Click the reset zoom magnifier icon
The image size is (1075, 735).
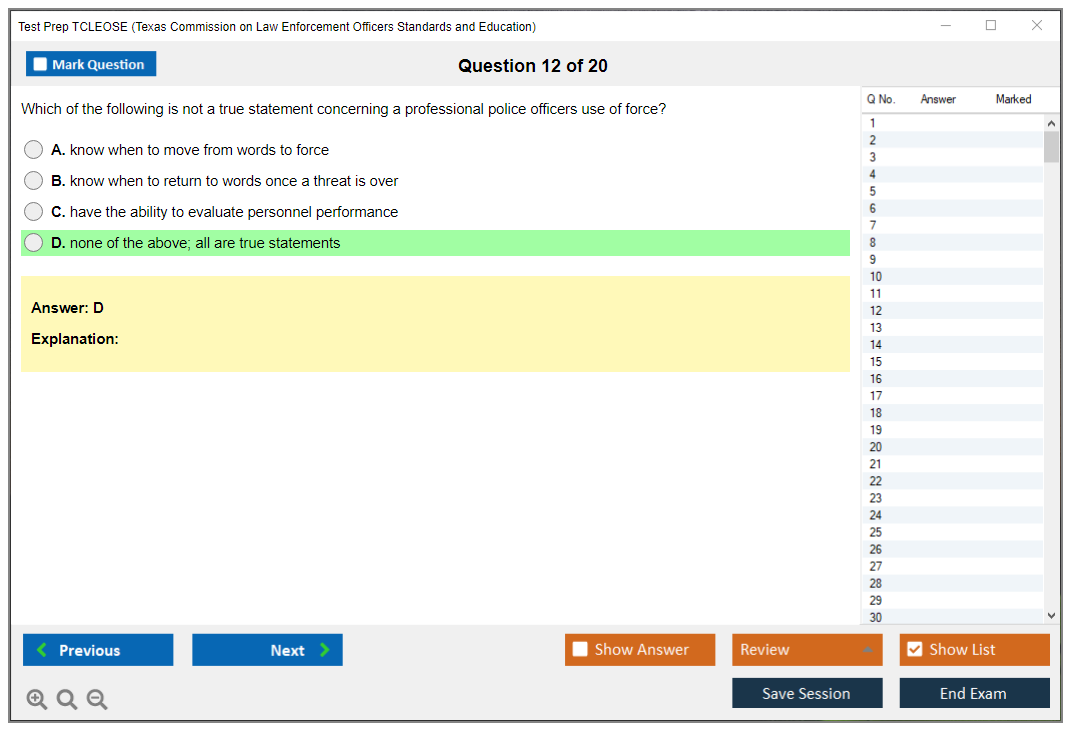67,700
